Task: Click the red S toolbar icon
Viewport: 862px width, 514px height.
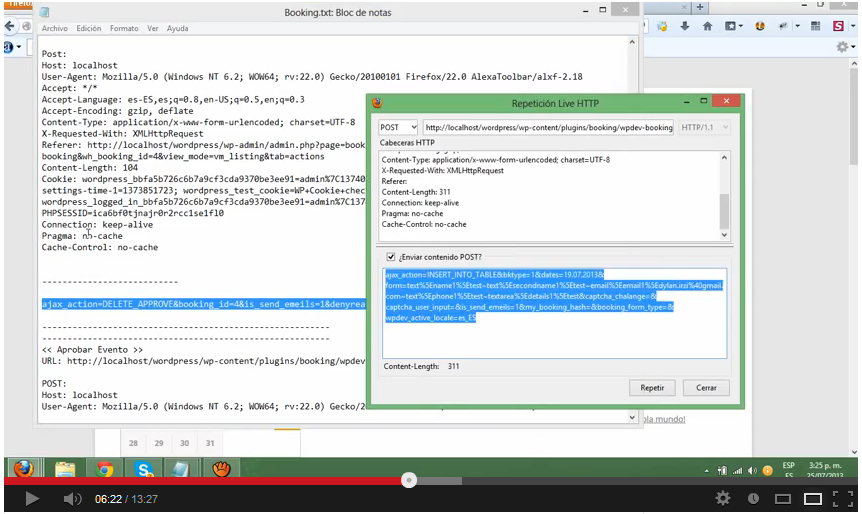Action: 838,26
